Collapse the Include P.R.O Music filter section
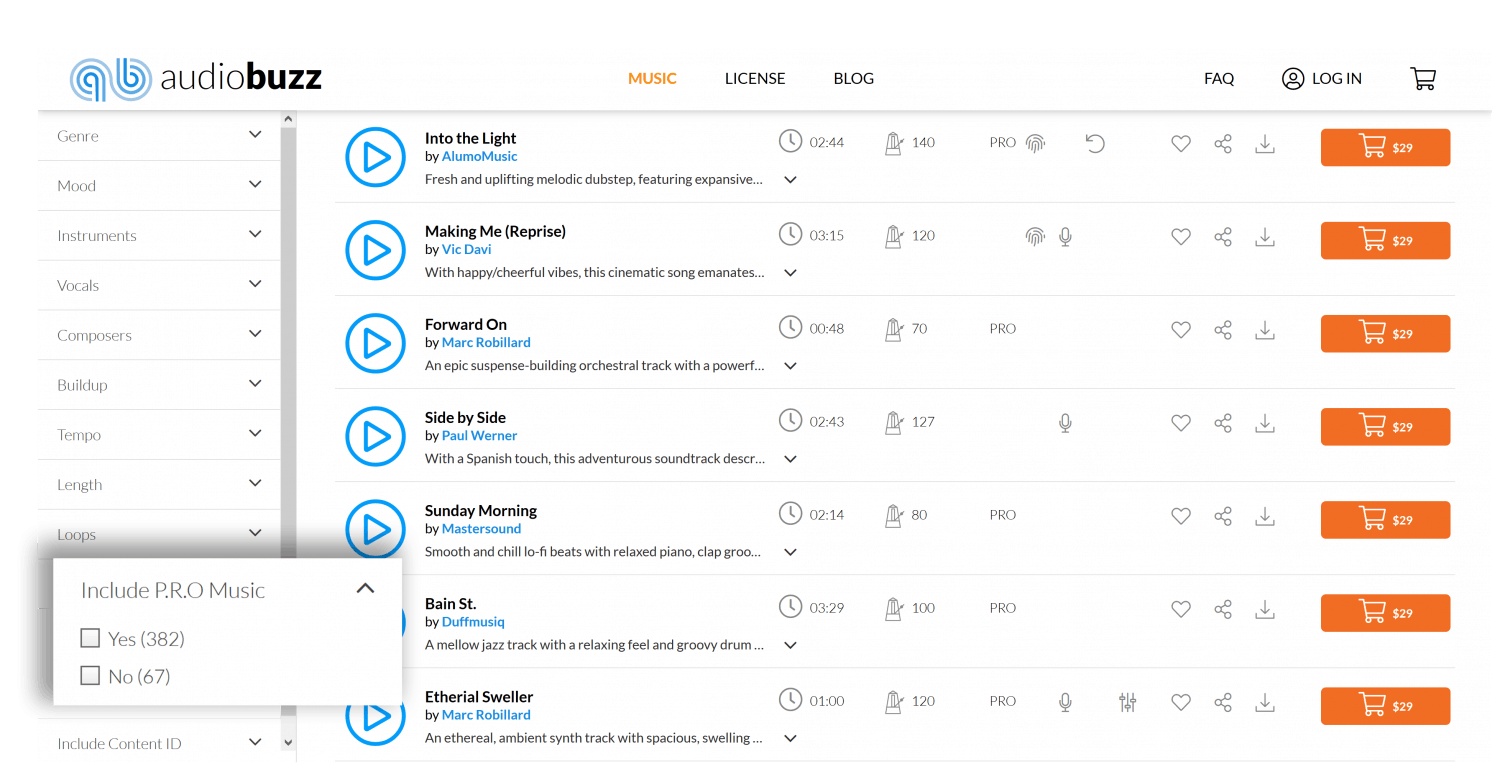The height and width of the screenshot is (769, 1500). pyautogui.click(x=365, y=588)
